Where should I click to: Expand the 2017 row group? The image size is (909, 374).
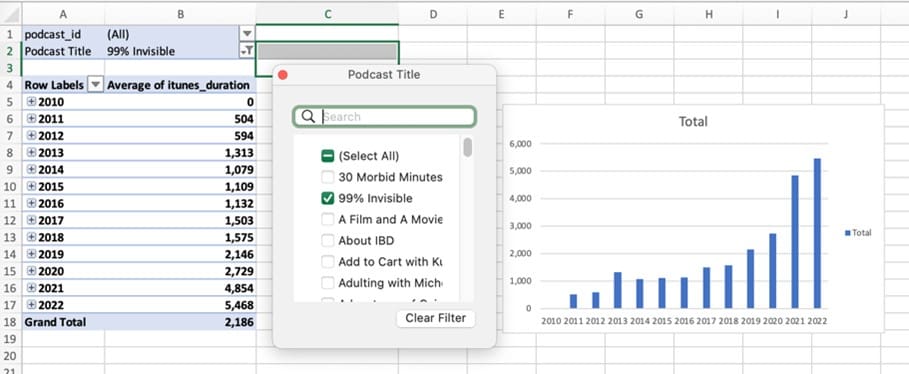coord(31,220)
